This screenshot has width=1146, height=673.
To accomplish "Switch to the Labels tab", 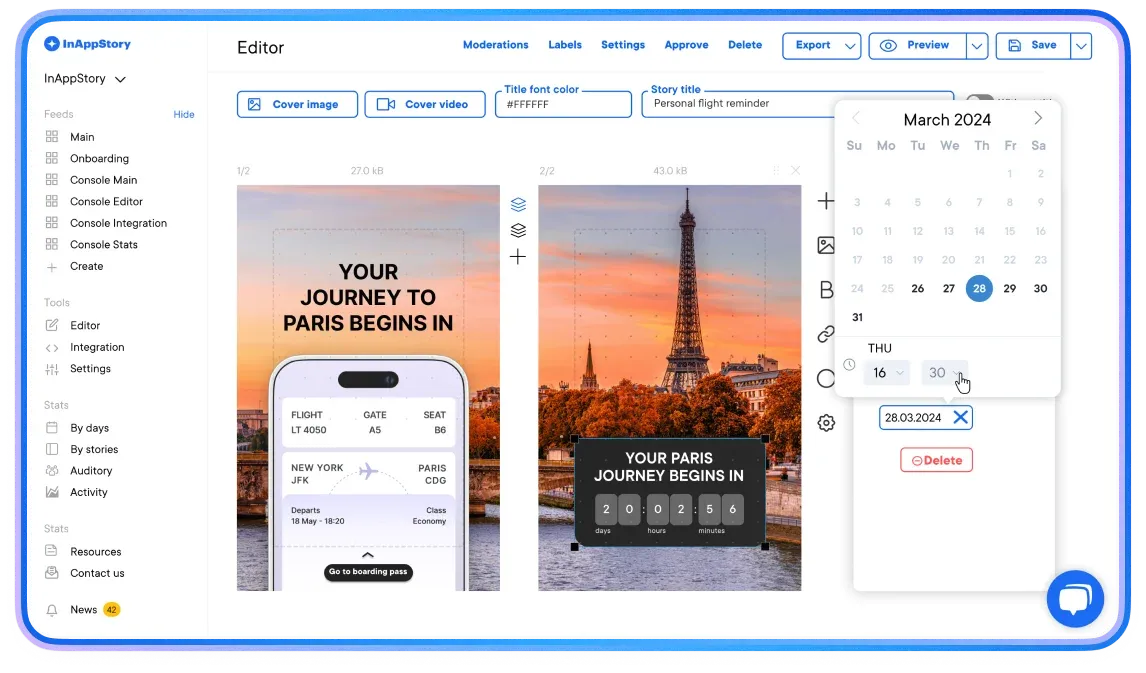I will 564,45.
